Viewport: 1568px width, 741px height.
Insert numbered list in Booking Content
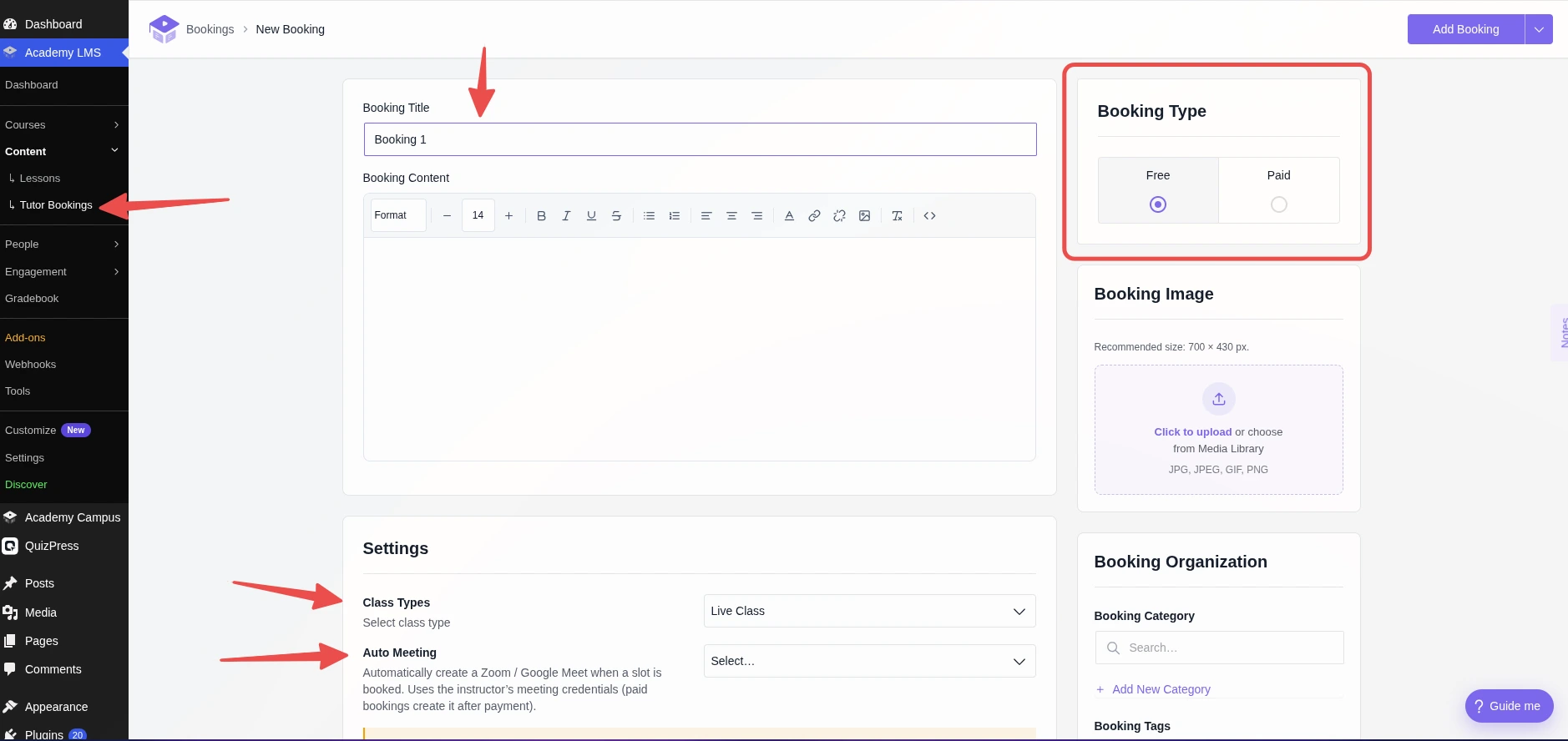[674, 216]
